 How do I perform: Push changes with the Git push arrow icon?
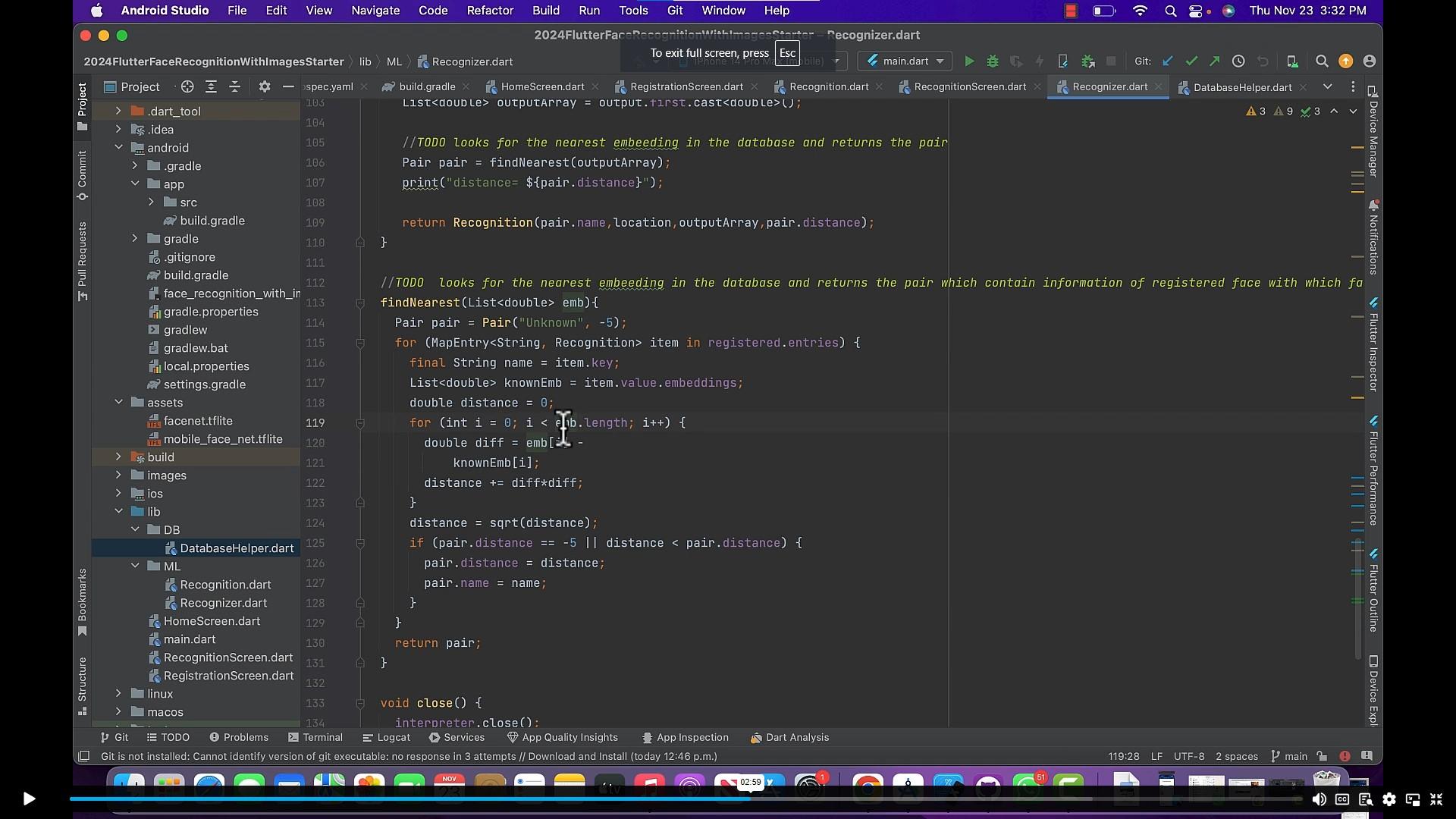pos(1215,61)
